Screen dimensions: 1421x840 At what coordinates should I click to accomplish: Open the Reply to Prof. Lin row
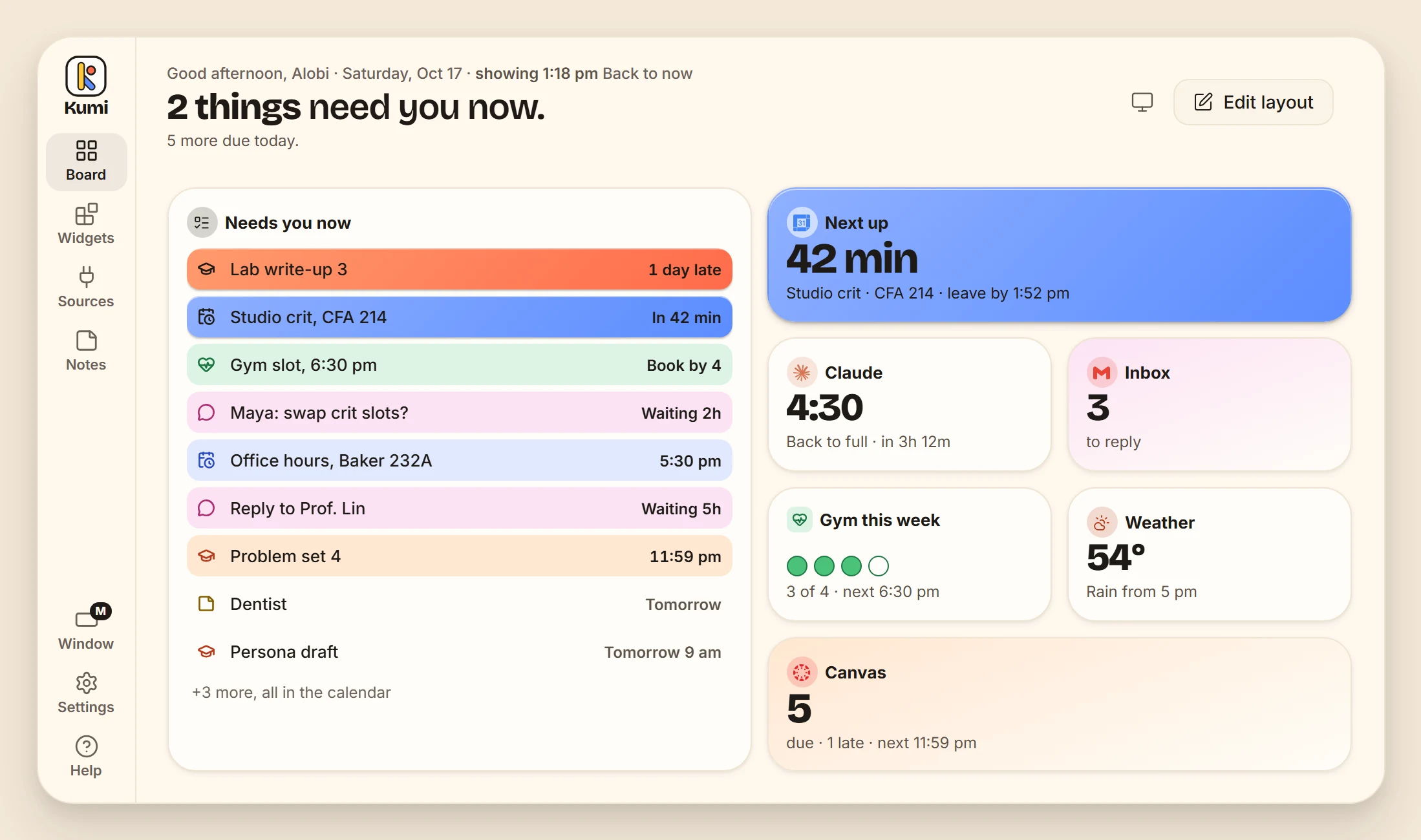[x=460, y=509]
